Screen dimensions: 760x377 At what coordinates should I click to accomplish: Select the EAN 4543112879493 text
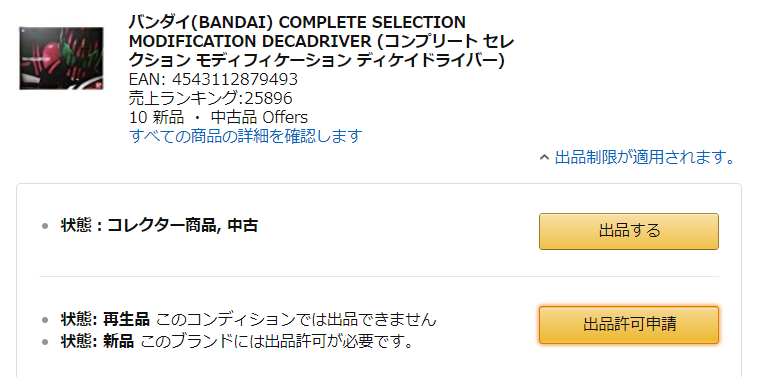(x=213, y=79)
